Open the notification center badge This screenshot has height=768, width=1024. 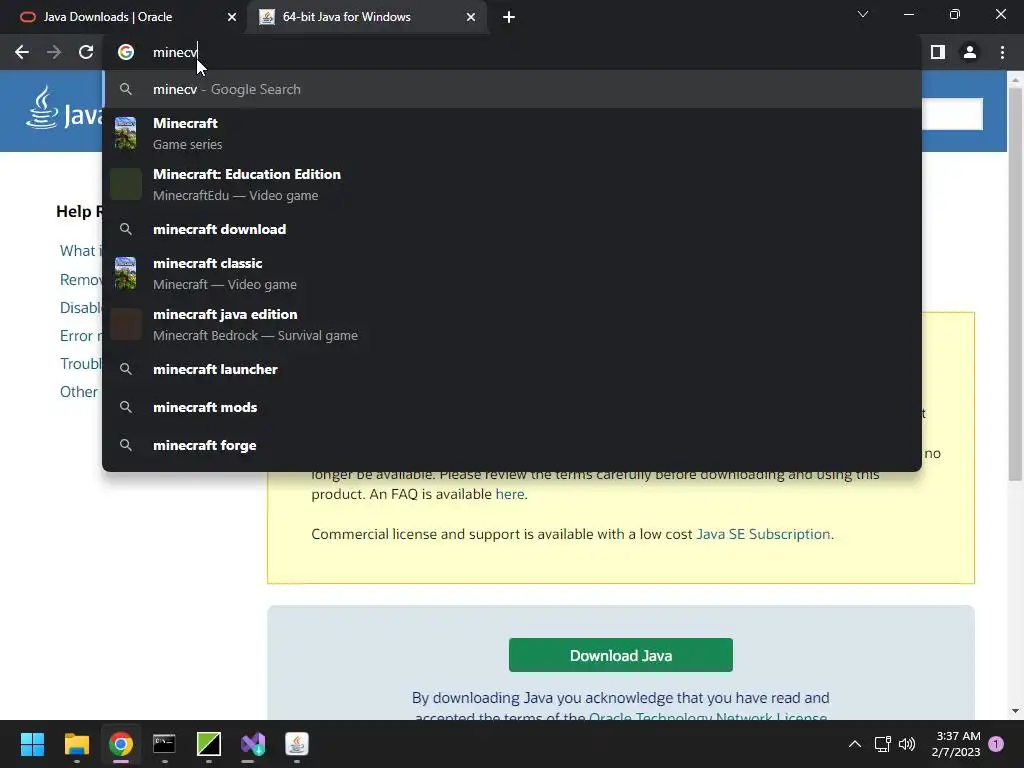pyautogui.click(x=996, y=744)
